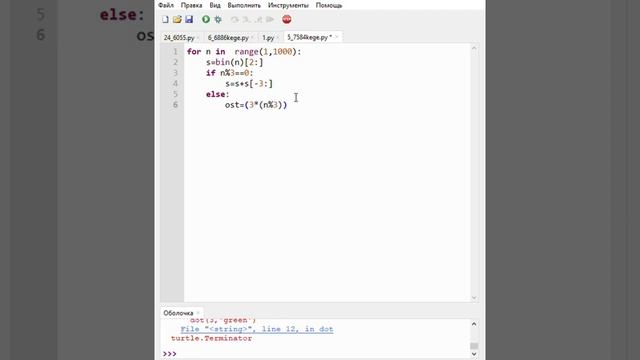Open the File "<string>", line 12 traceback link
Image resolution: width=640 pixels, height=360 pixels.
257,329
